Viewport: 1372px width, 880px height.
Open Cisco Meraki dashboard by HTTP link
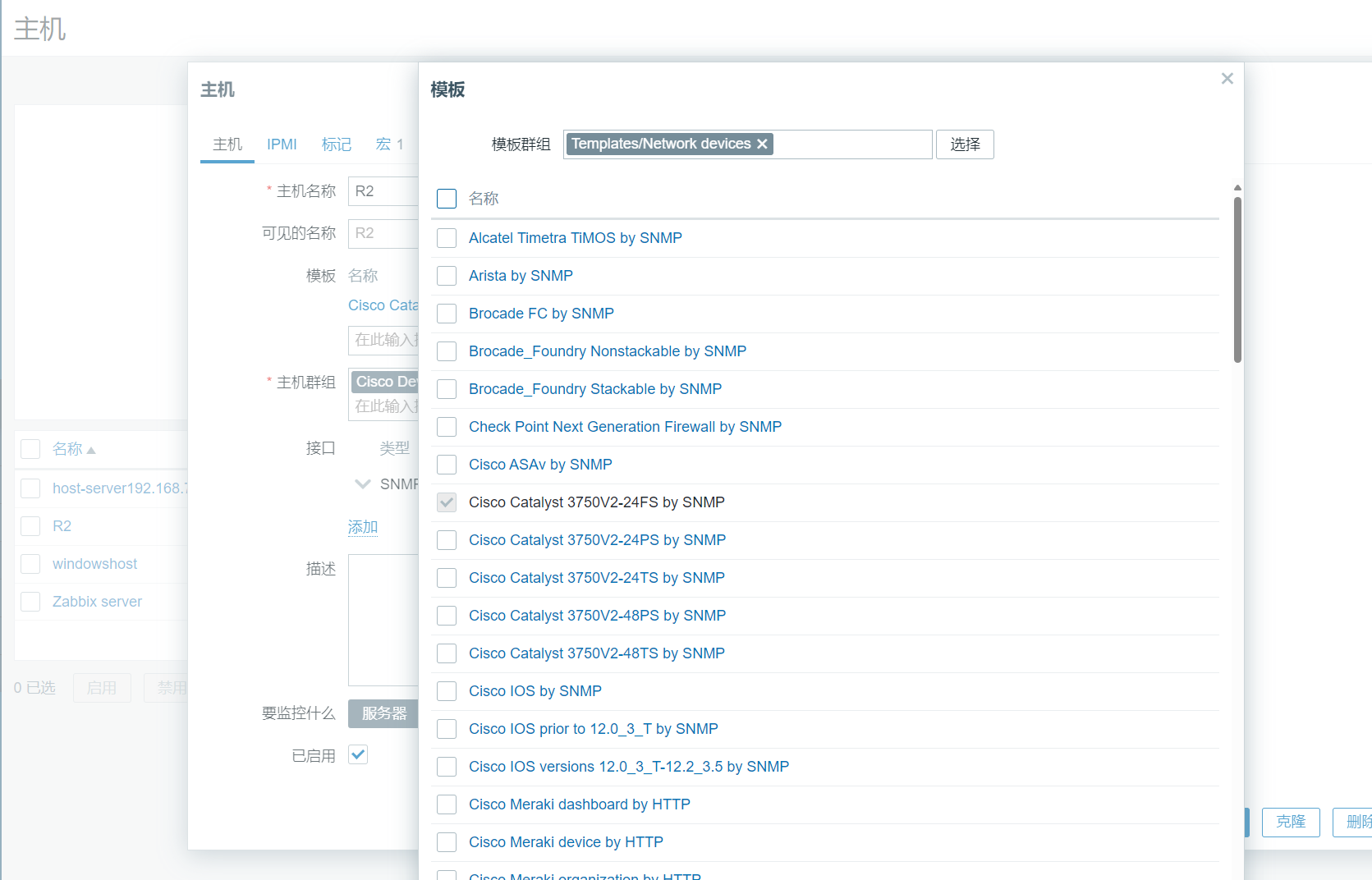(580, 804)
